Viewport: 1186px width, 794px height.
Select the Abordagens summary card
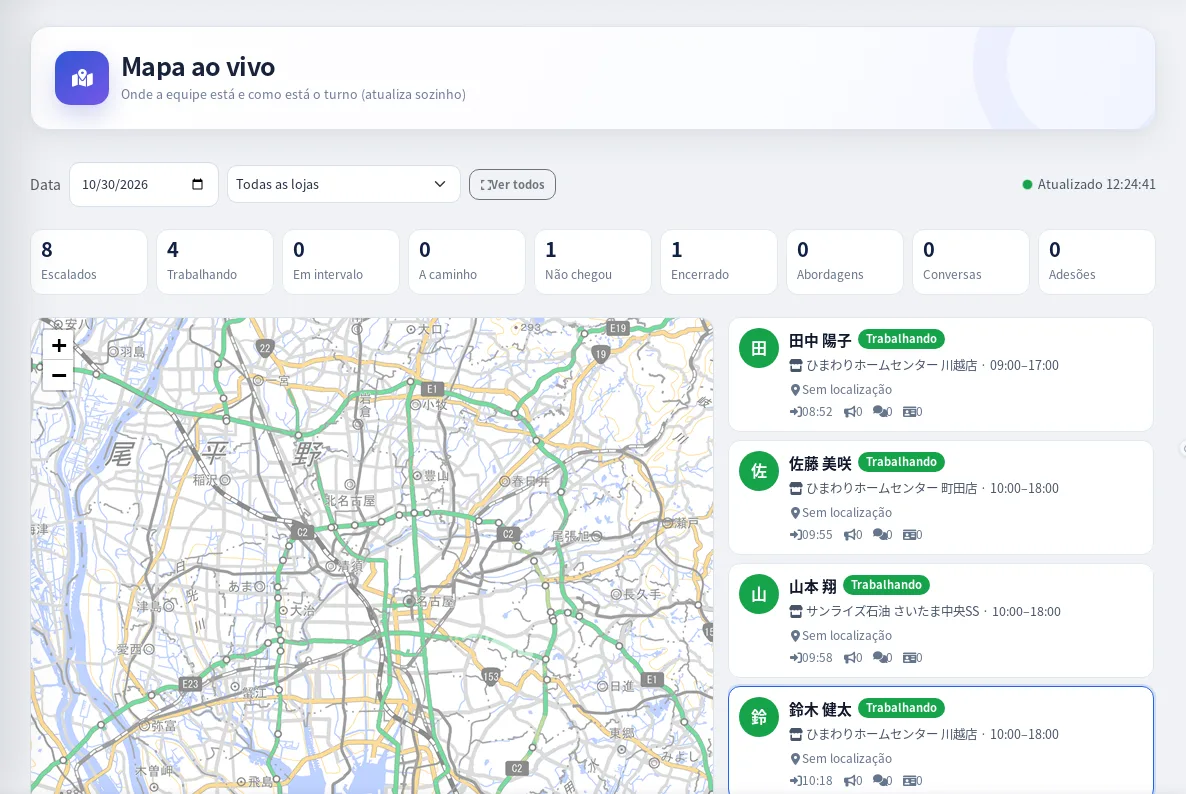tap(845, 262)
